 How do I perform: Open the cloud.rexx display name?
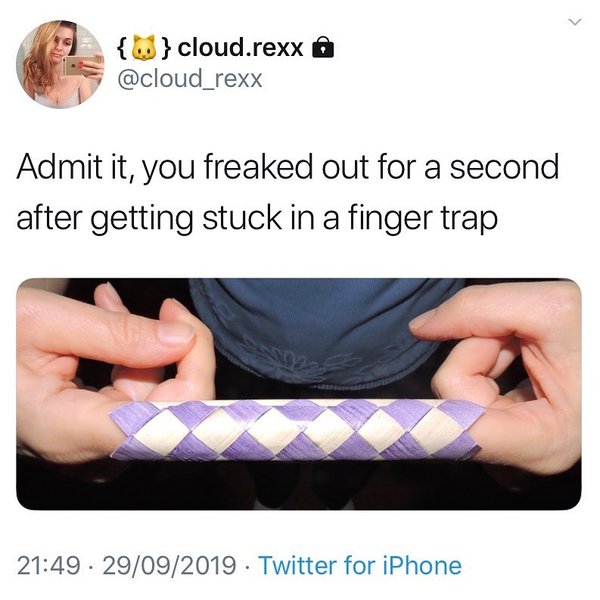(x=241, y=48)
